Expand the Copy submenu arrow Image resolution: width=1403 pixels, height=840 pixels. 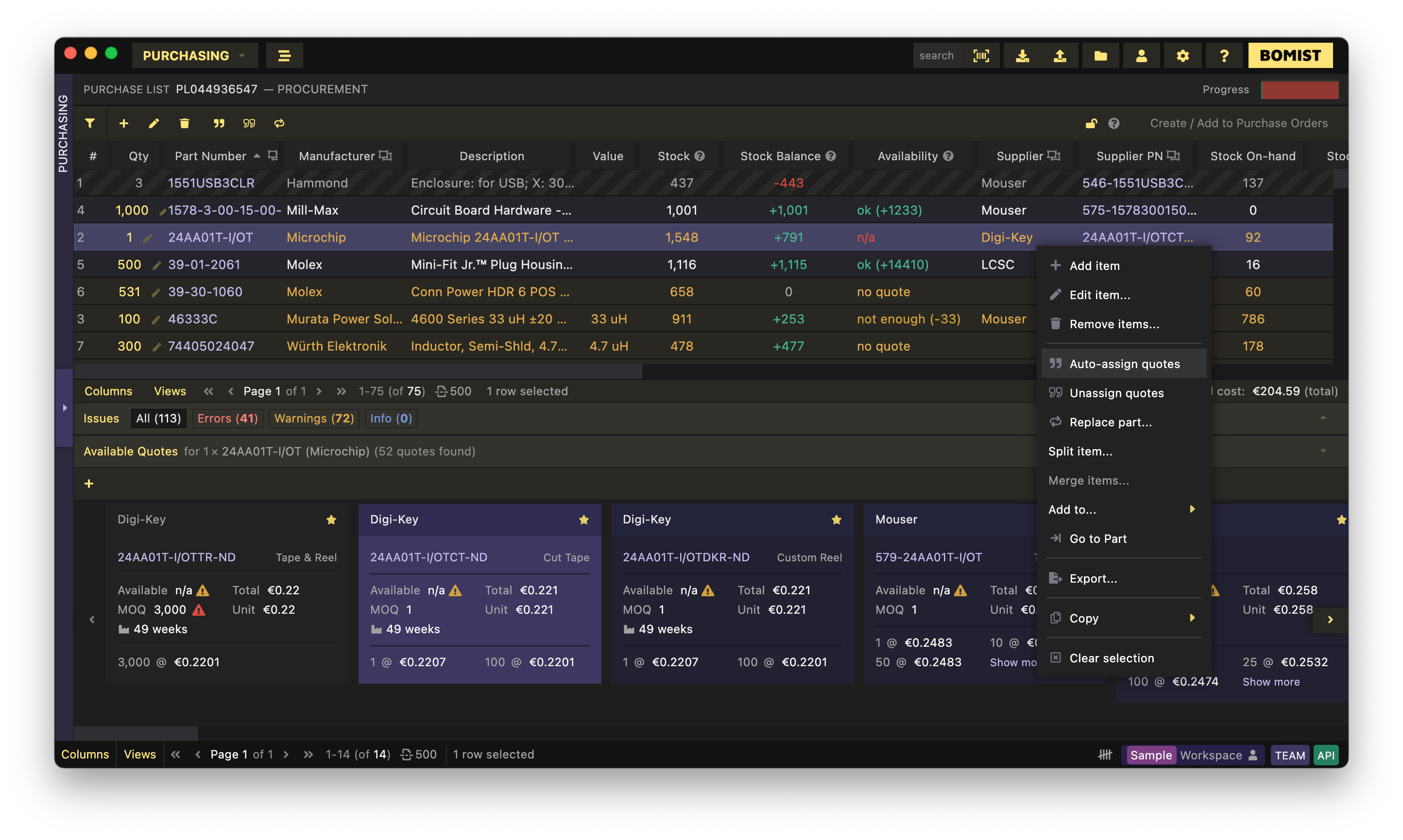(1192, 618)
